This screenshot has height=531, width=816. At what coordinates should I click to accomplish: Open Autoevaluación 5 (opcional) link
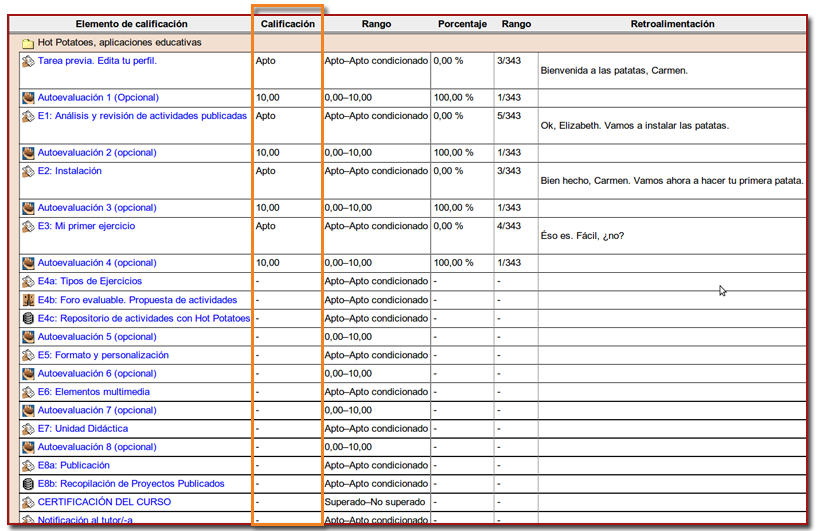tap(97, 337)
